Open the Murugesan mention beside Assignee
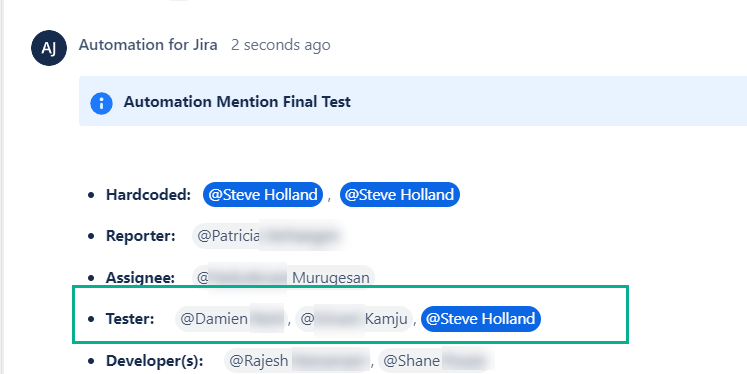Image resolution: width=747 pixels, height=374 pixels. point(283,277)
